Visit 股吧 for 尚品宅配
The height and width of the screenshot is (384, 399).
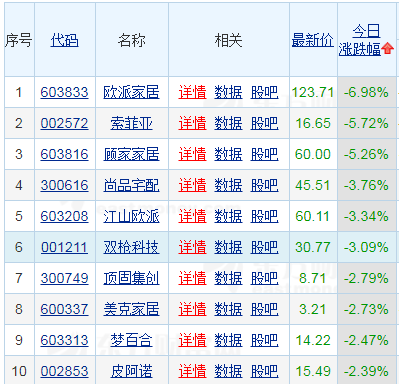tap(264, 185)
